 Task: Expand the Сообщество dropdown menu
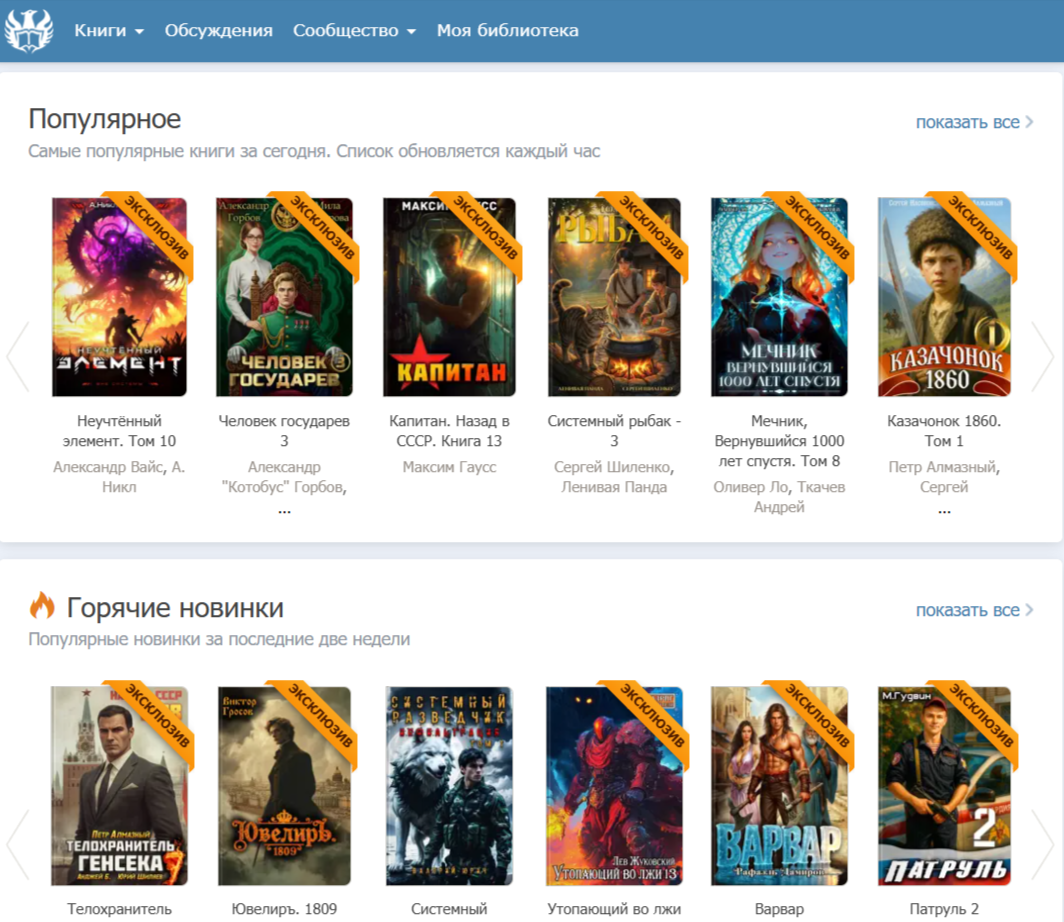pyautogui.click(x=354, y=31)
